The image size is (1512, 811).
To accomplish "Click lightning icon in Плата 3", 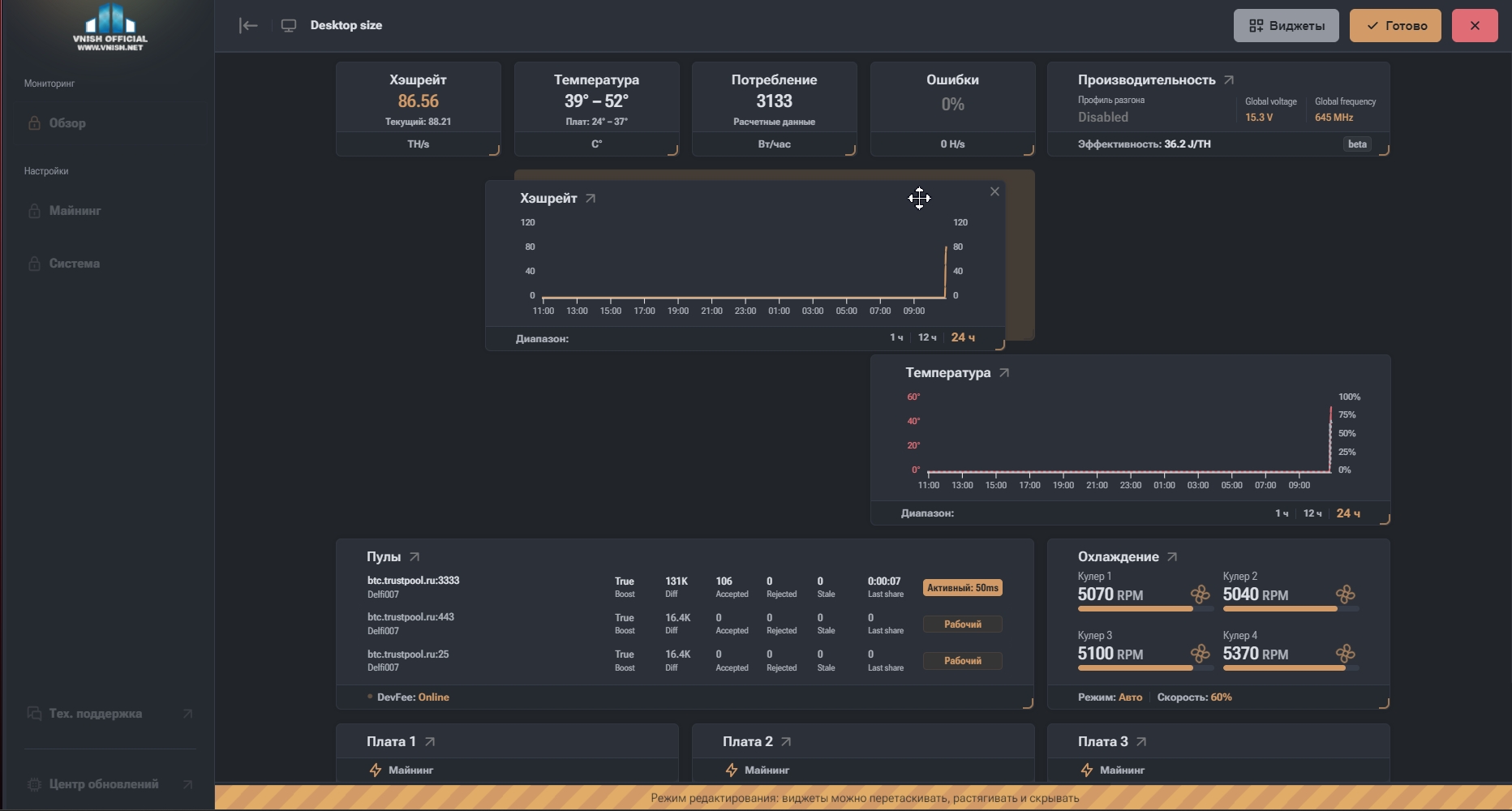I will 1087,770.
